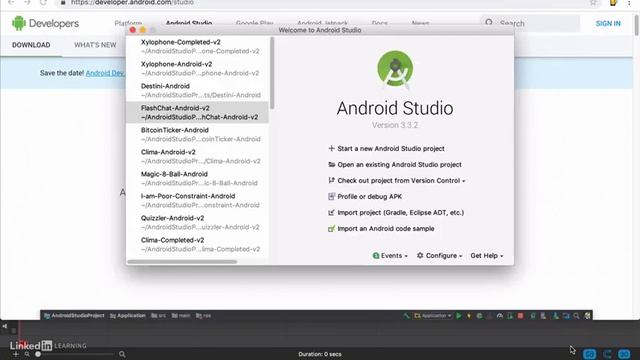
Task: Click the yellow Apply Changes lightning icon
Action: pos(469,316)
